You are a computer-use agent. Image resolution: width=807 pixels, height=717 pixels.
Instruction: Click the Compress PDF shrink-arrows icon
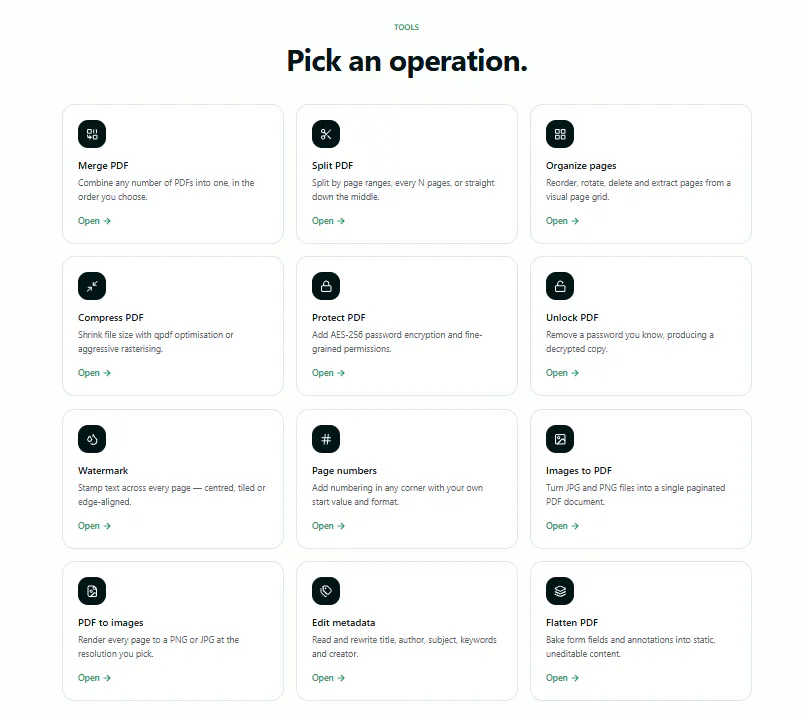click(x=92, y=286)
